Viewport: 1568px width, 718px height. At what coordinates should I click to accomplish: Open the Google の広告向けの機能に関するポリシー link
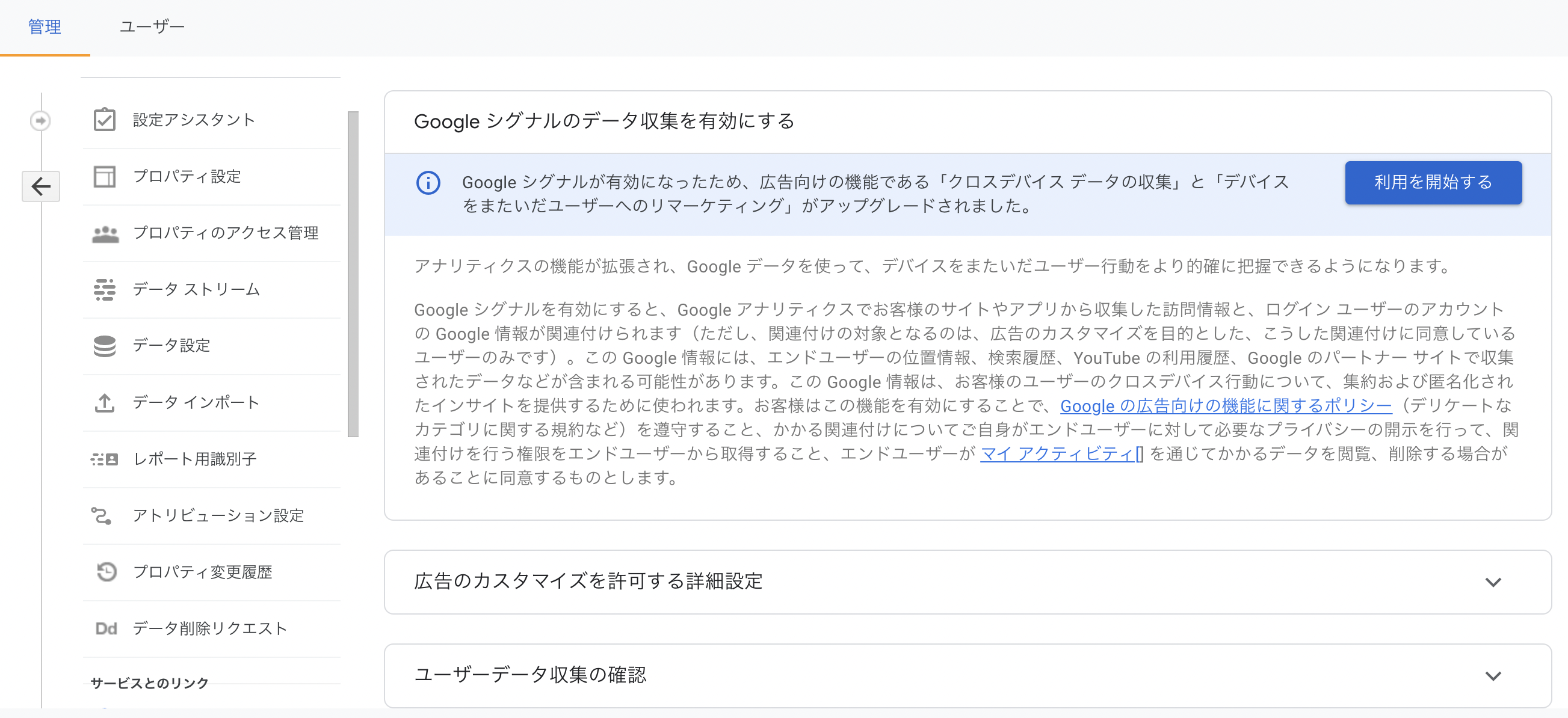click(1225, 406)
